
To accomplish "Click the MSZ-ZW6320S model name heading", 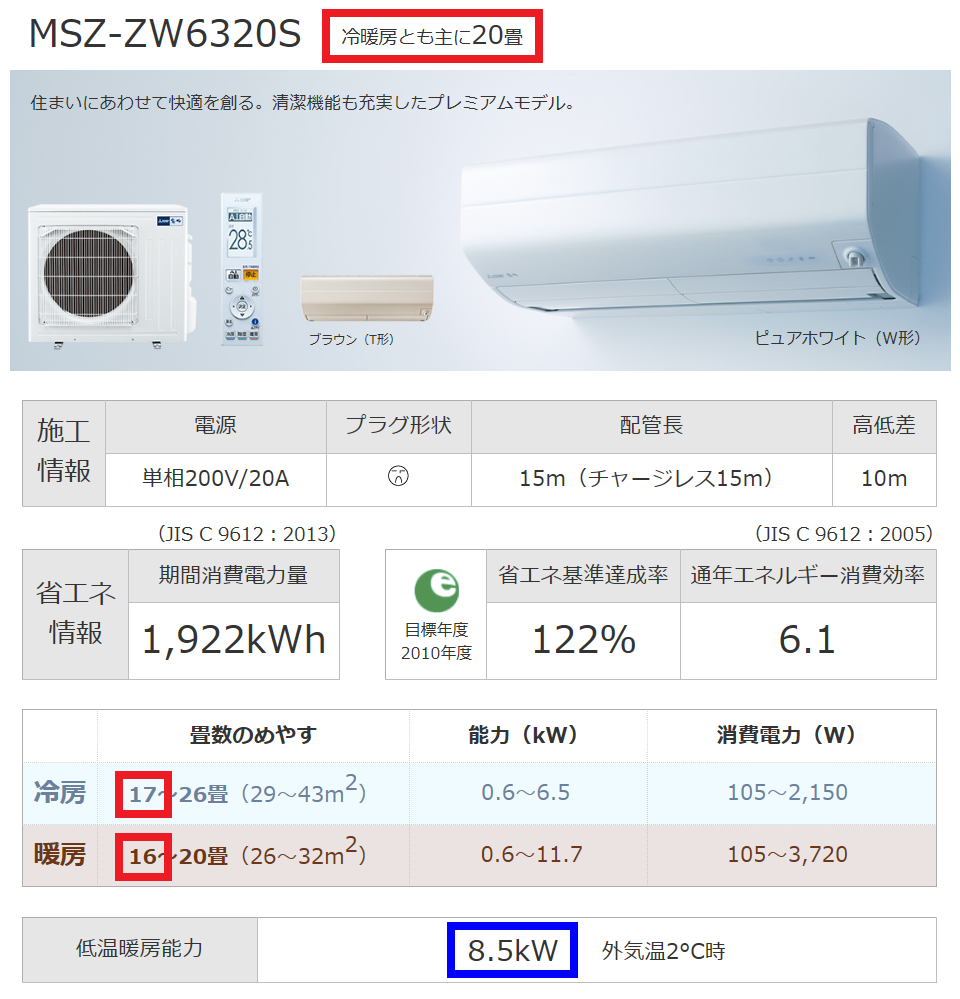I will (165, 34).
